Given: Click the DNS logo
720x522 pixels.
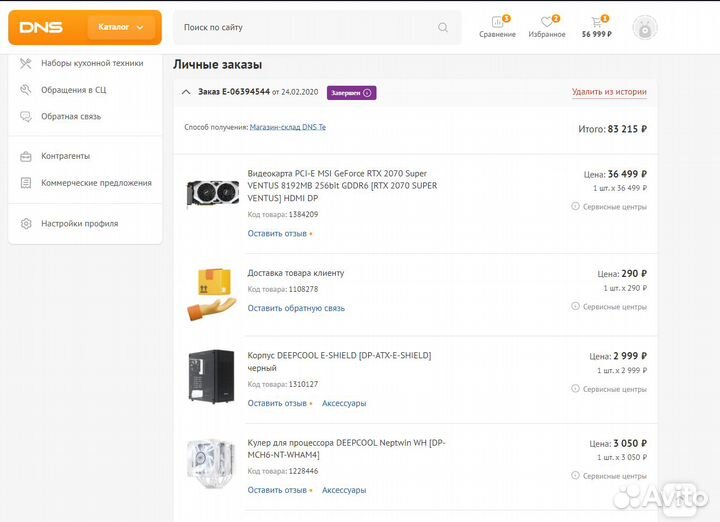Looking at the screenshot, I should pos(41,27).
